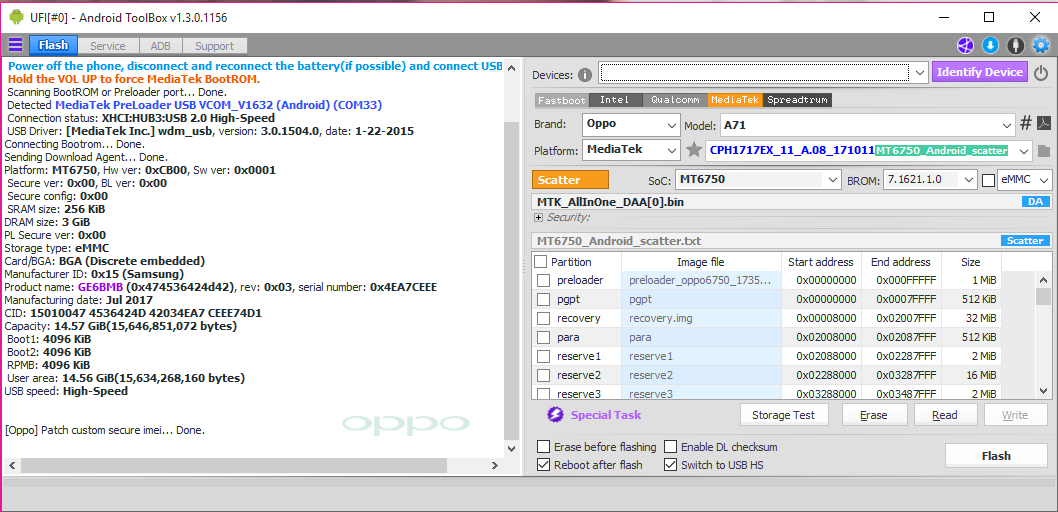Check the reserve2 partition
The image size is (1058, 512).
click(544, 375)
